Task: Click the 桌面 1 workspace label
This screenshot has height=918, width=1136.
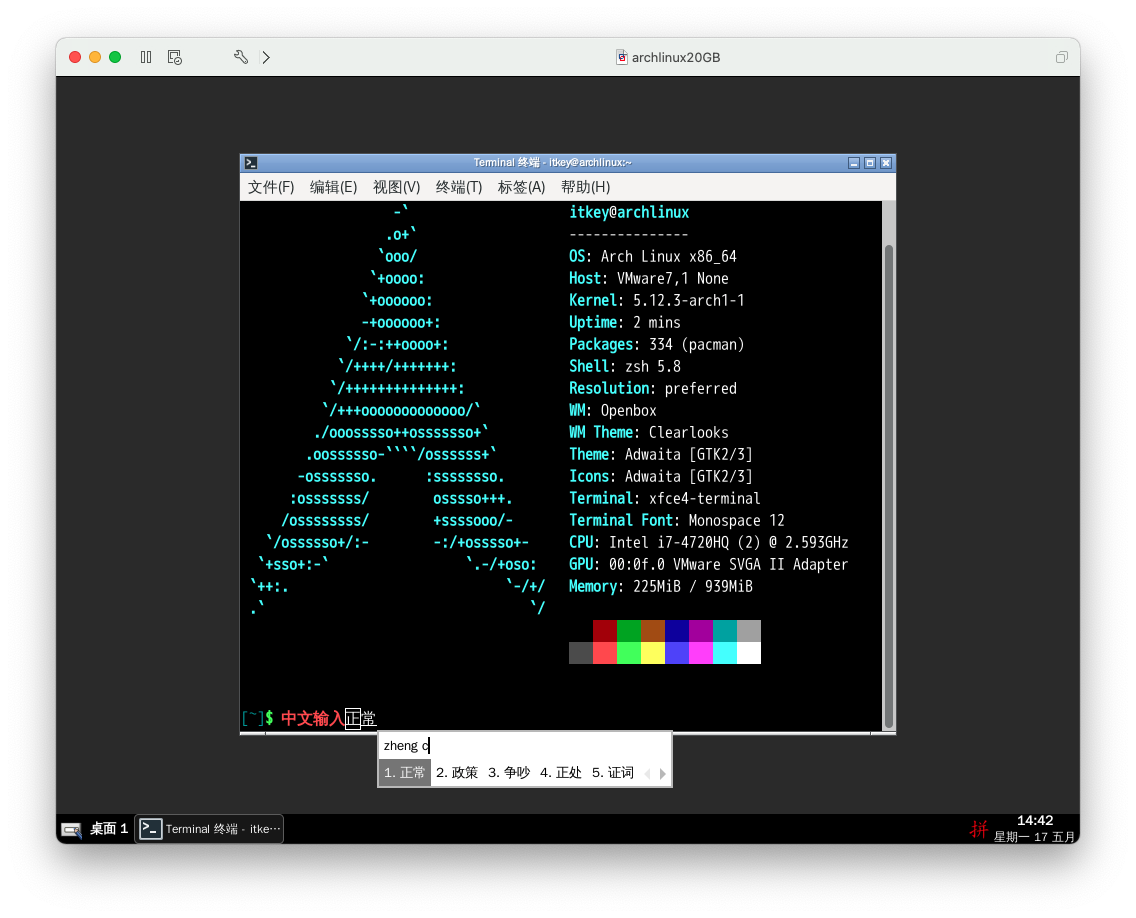Action: [109, 829]
